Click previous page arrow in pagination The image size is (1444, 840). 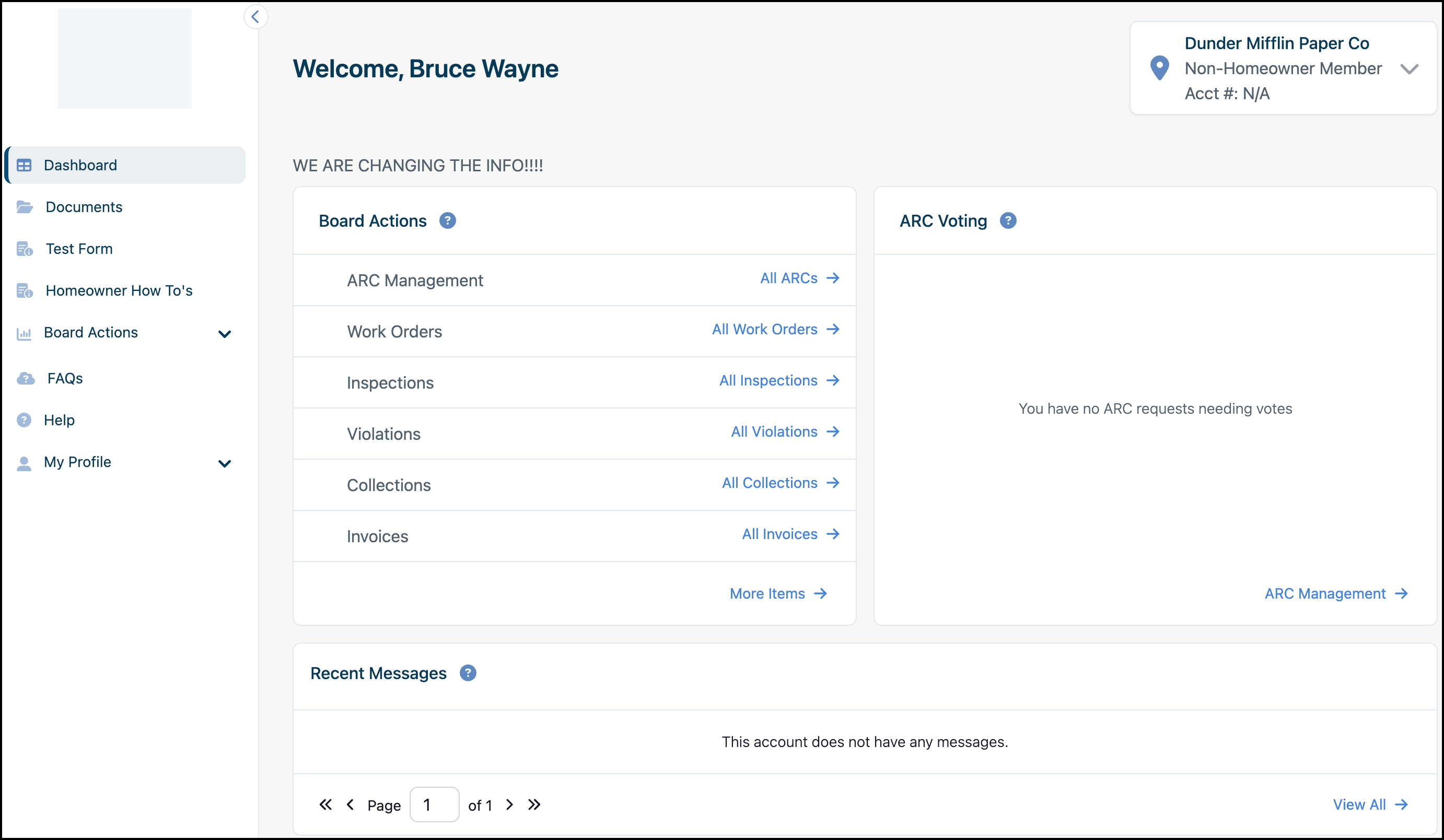coord(350,804)
